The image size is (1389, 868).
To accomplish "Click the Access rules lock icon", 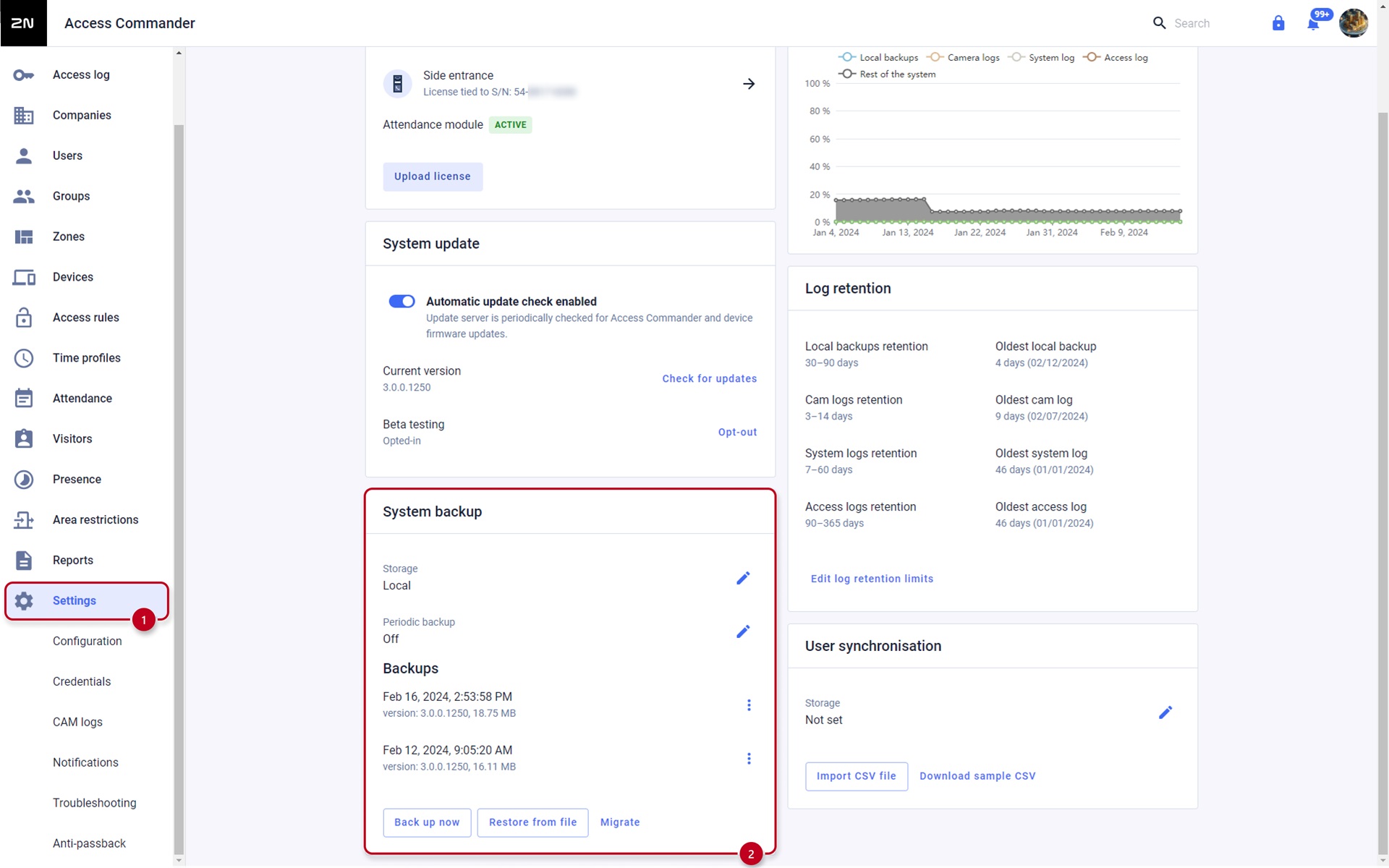I will tap(24, 318).
